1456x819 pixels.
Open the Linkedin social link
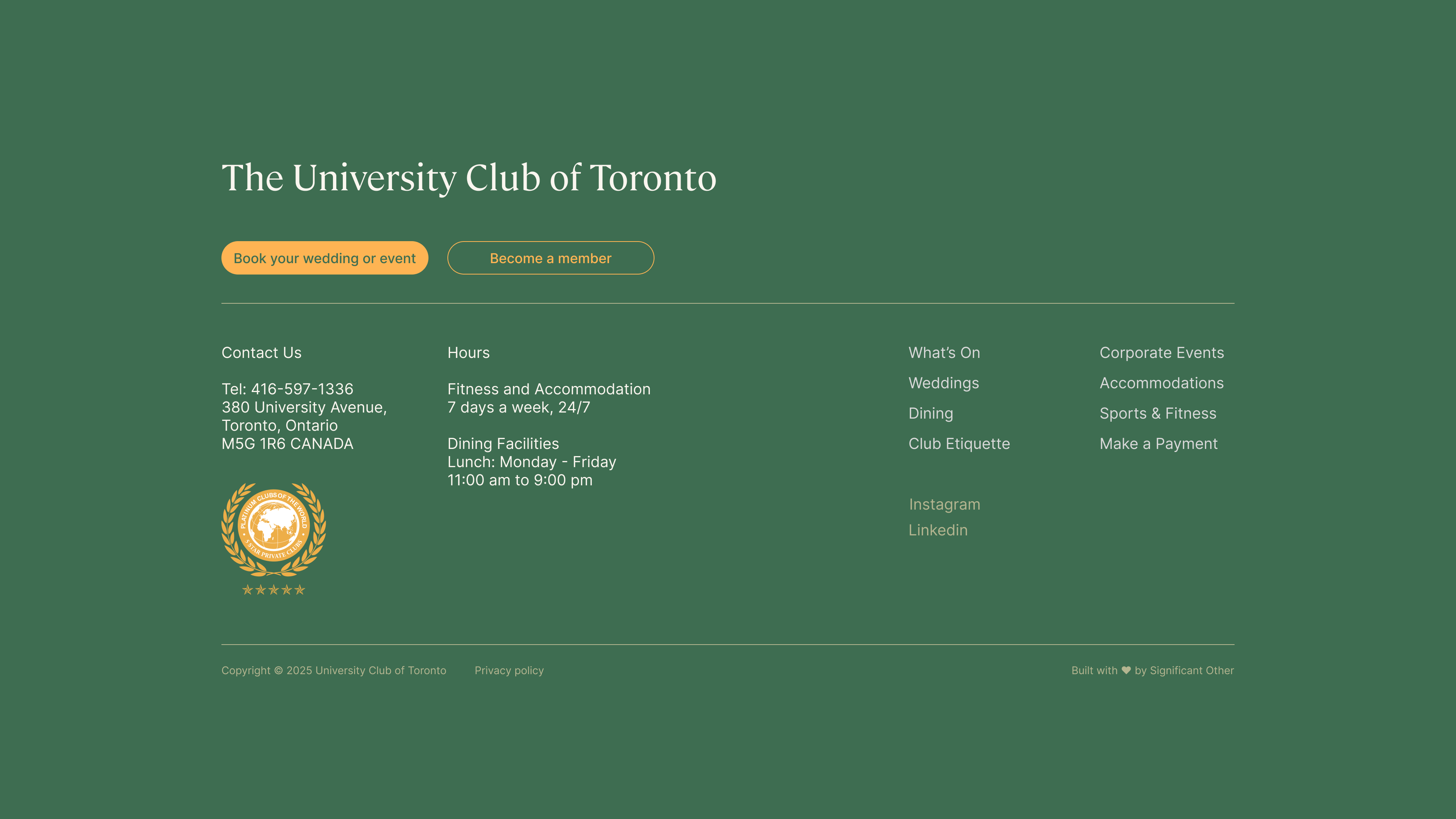[x=938, y=530]
